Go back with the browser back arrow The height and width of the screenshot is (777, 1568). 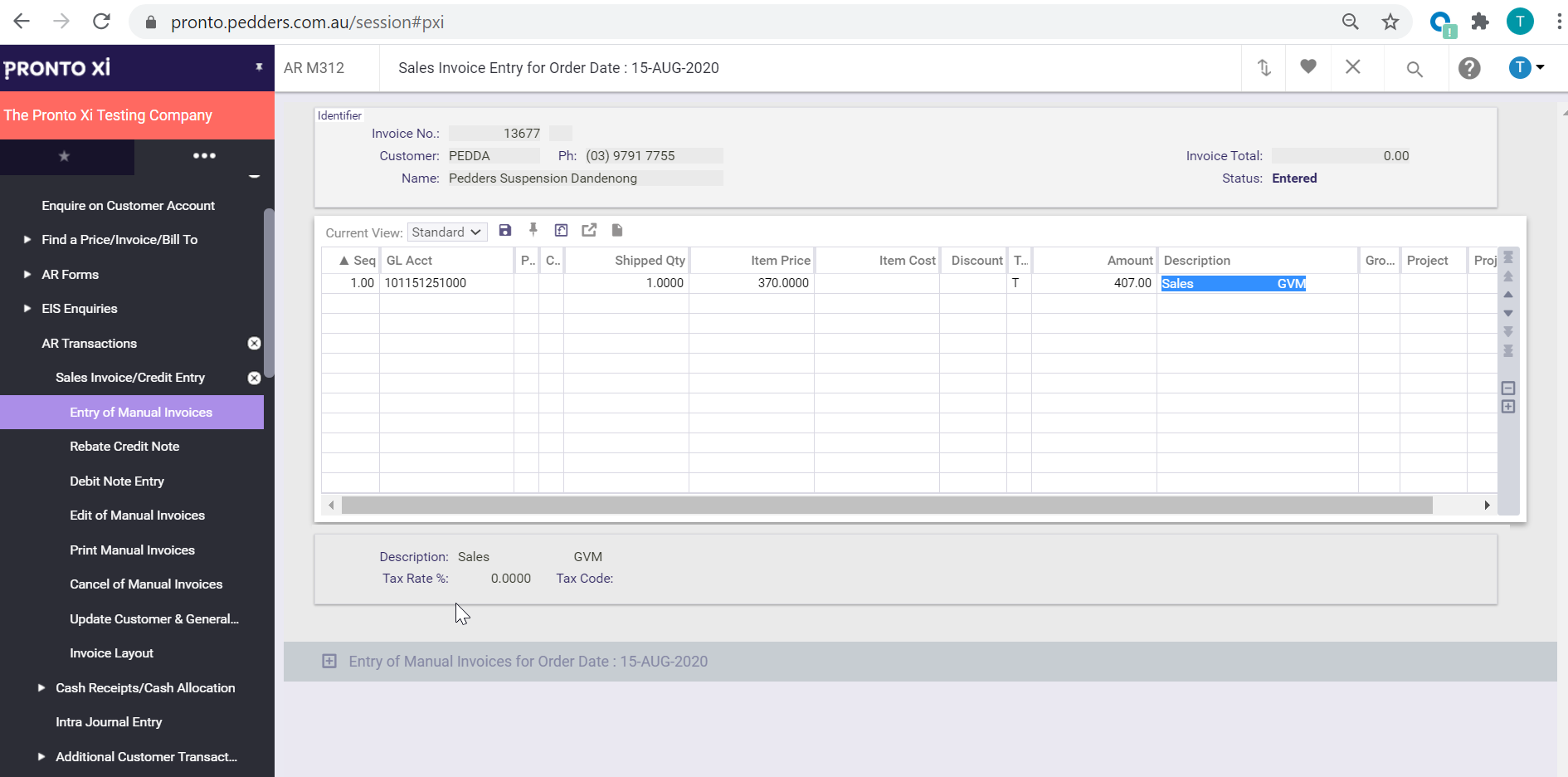click(22, 22)
